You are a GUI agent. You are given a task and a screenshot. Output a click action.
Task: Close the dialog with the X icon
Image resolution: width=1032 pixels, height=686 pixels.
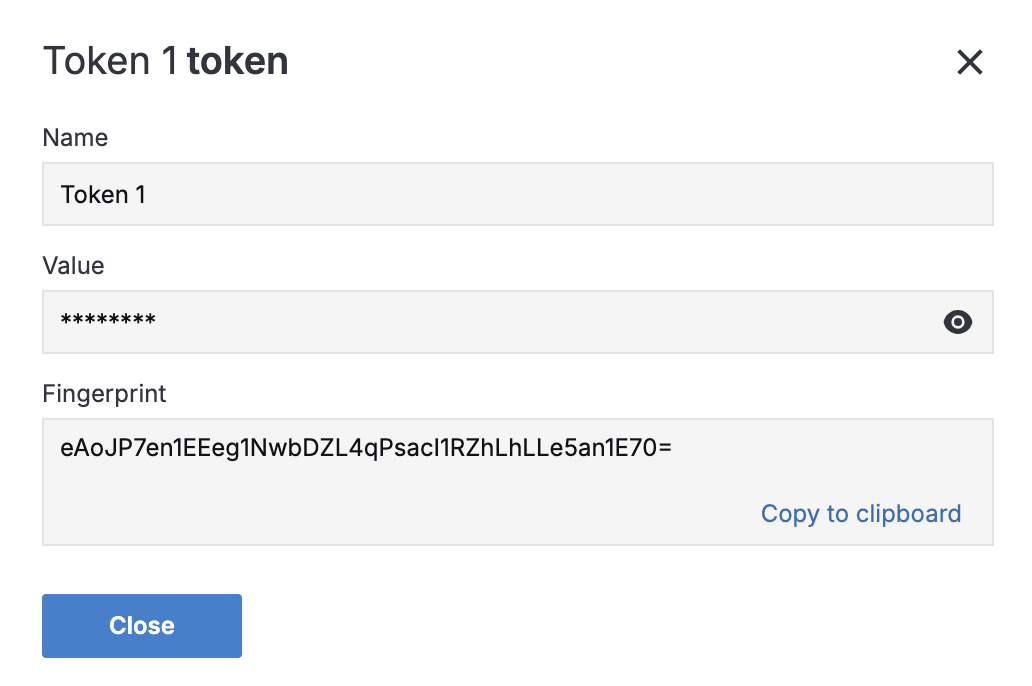click(x=969, y=63)
